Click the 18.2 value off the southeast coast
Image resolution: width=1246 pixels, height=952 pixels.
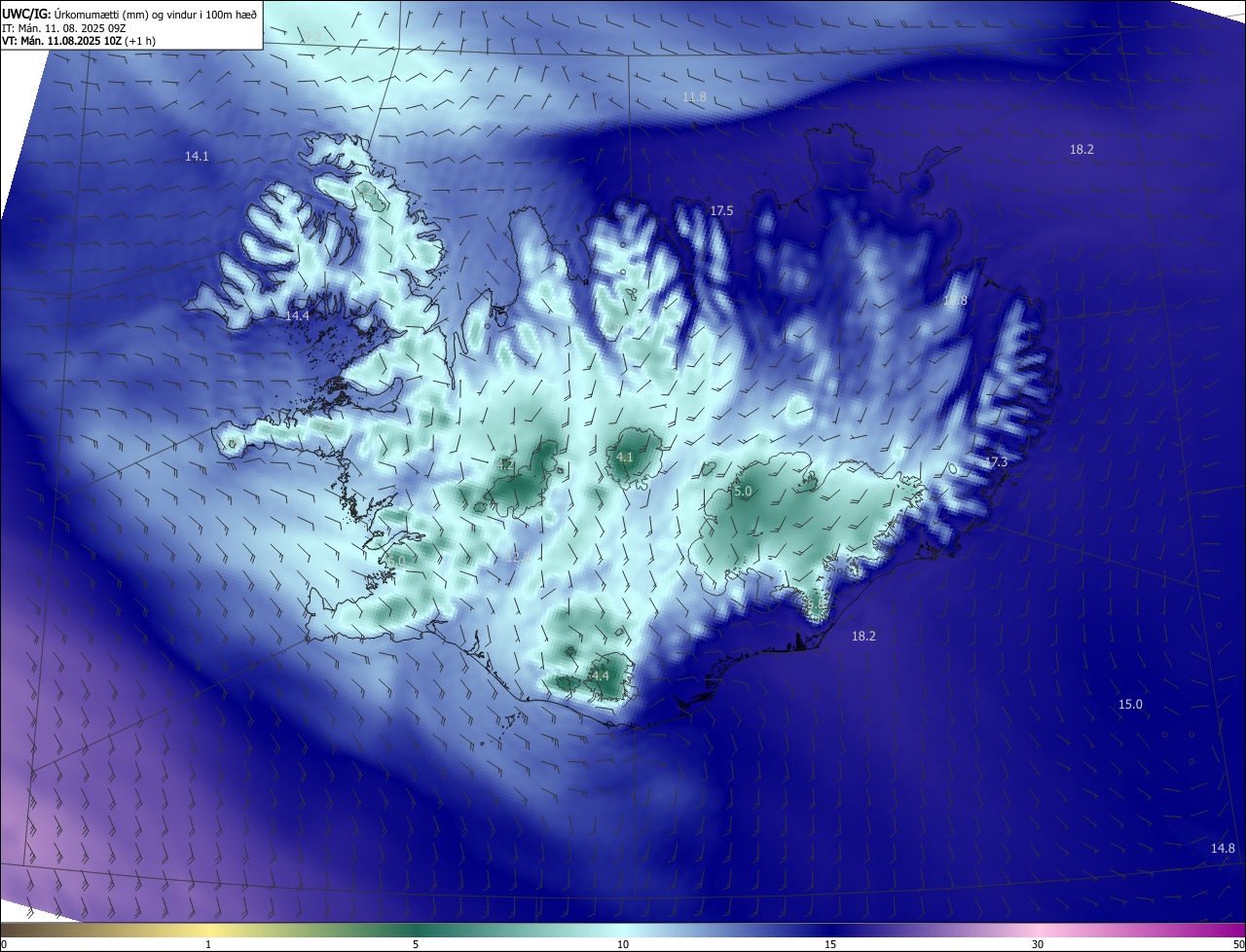(863, 636)
